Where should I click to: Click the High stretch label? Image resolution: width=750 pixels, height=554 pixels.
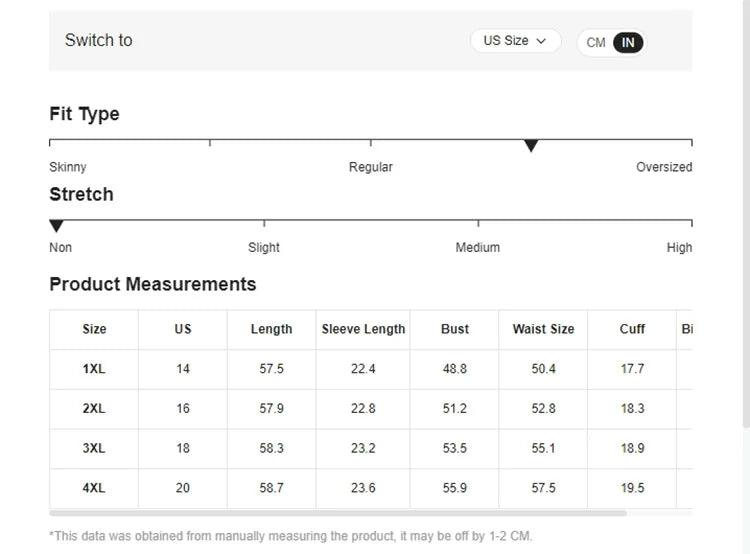pyautogui.click(x=679, y=247)
